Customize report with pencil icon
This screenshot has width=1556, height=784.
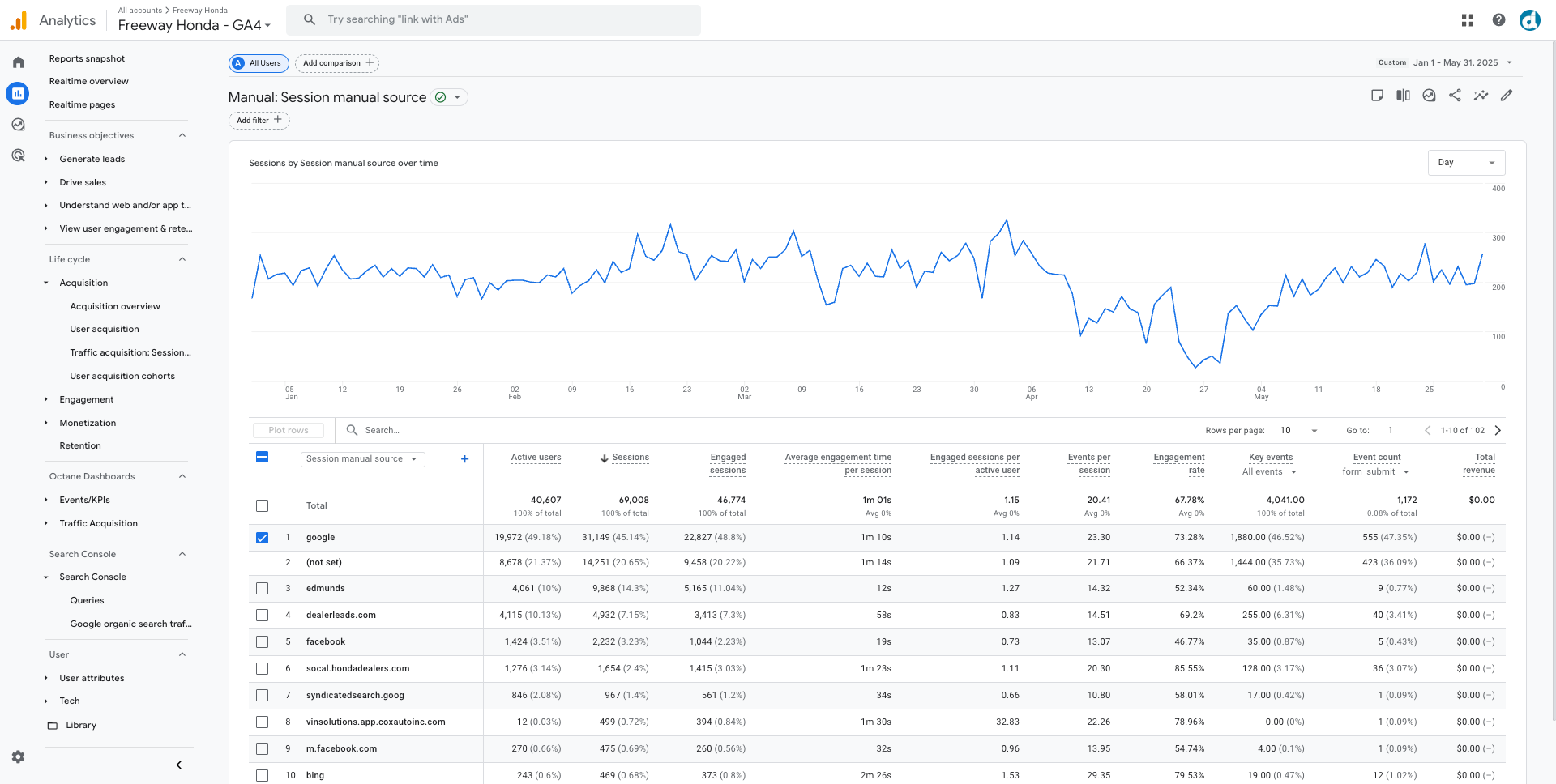(x=1507, y=96)
